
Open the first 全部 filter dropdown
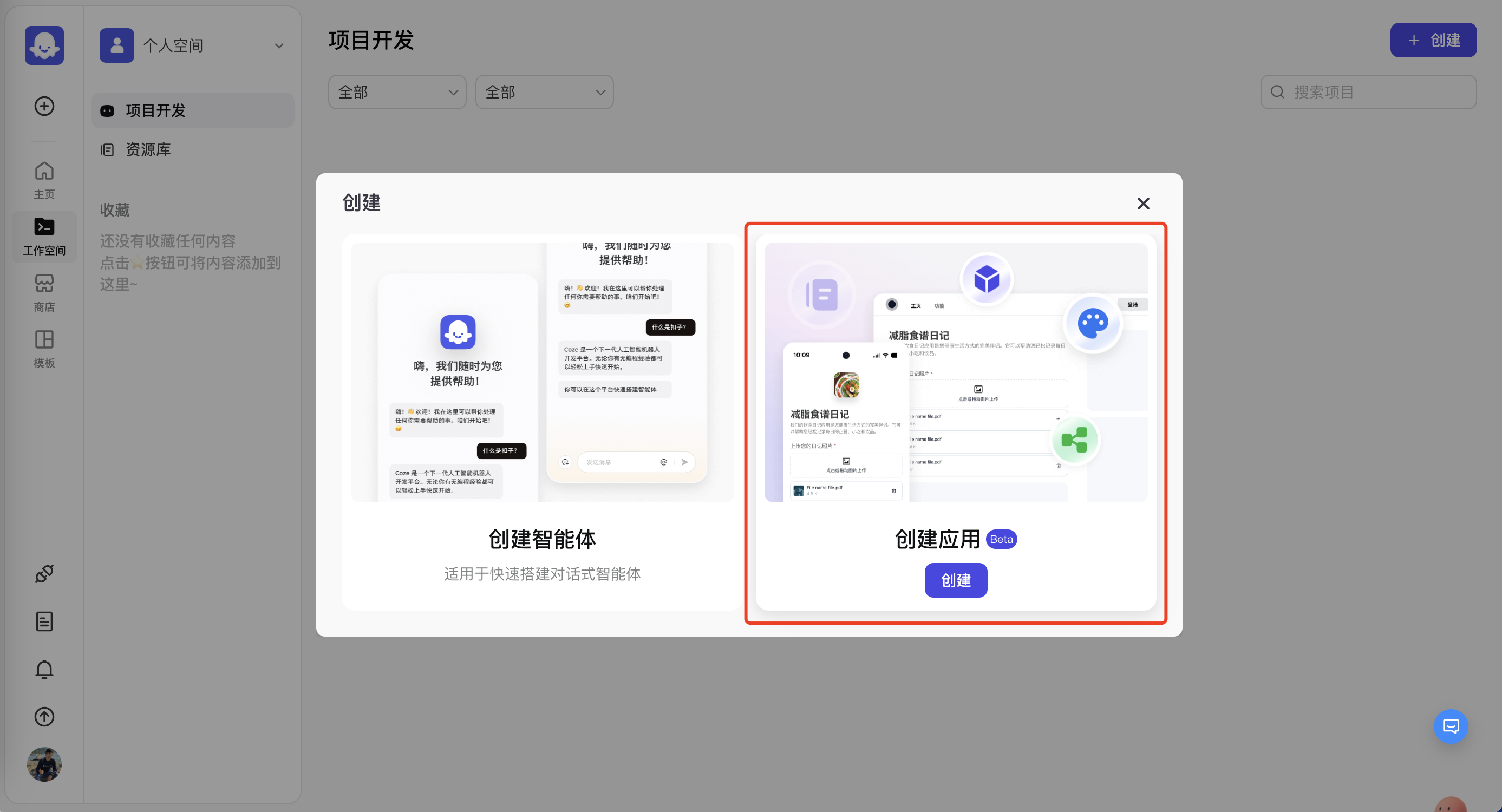[x=397, y=92]
